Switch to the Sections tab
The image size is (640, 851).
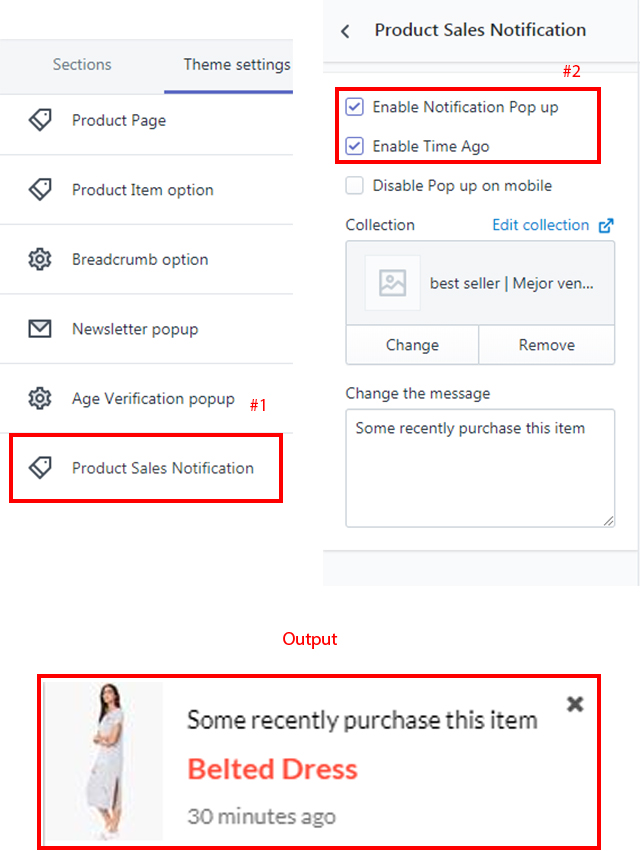[82, 65]
